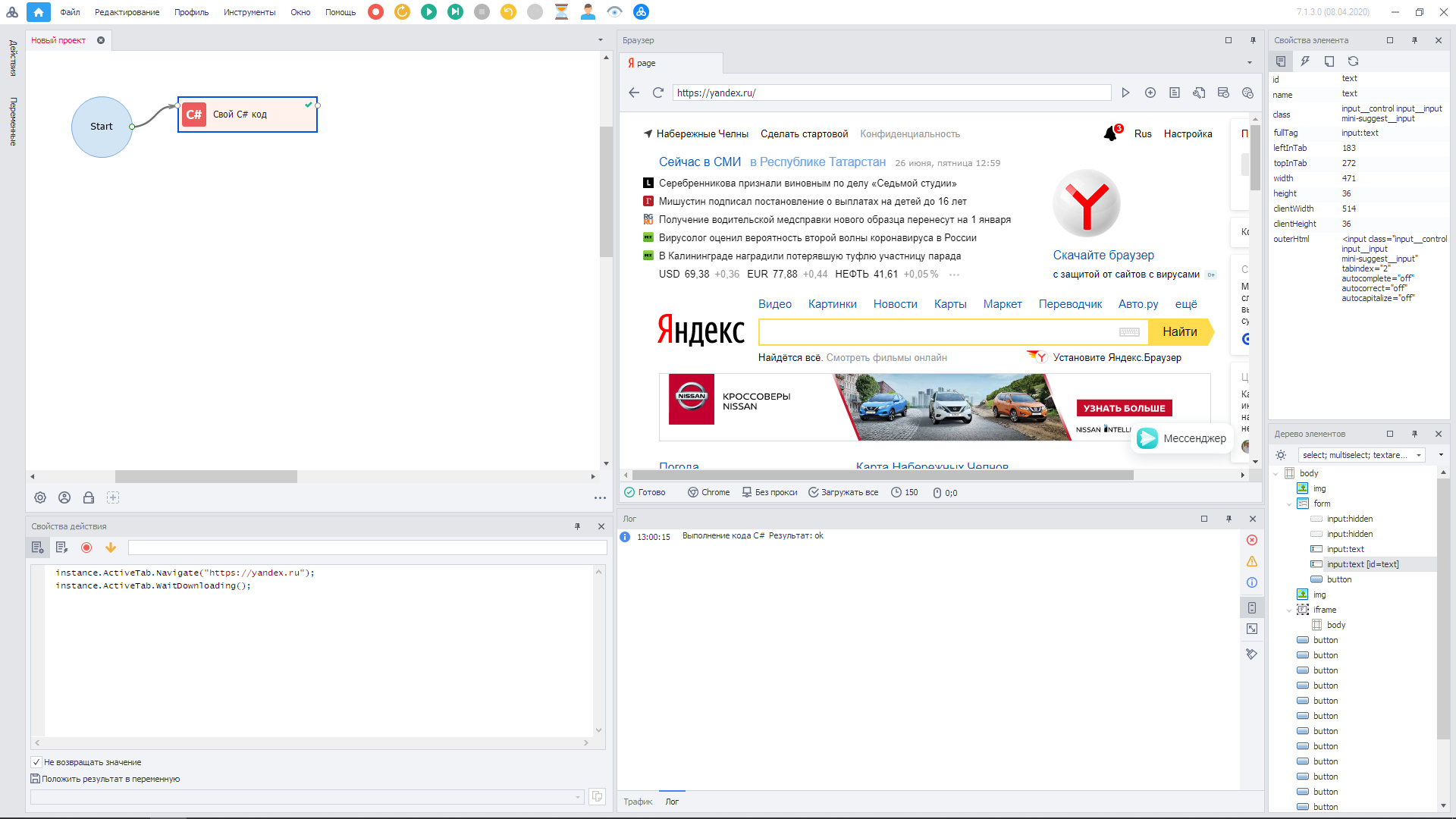Click the hourglass icon in top toolbar
1456x819 pixels.
tap(561, 11)
